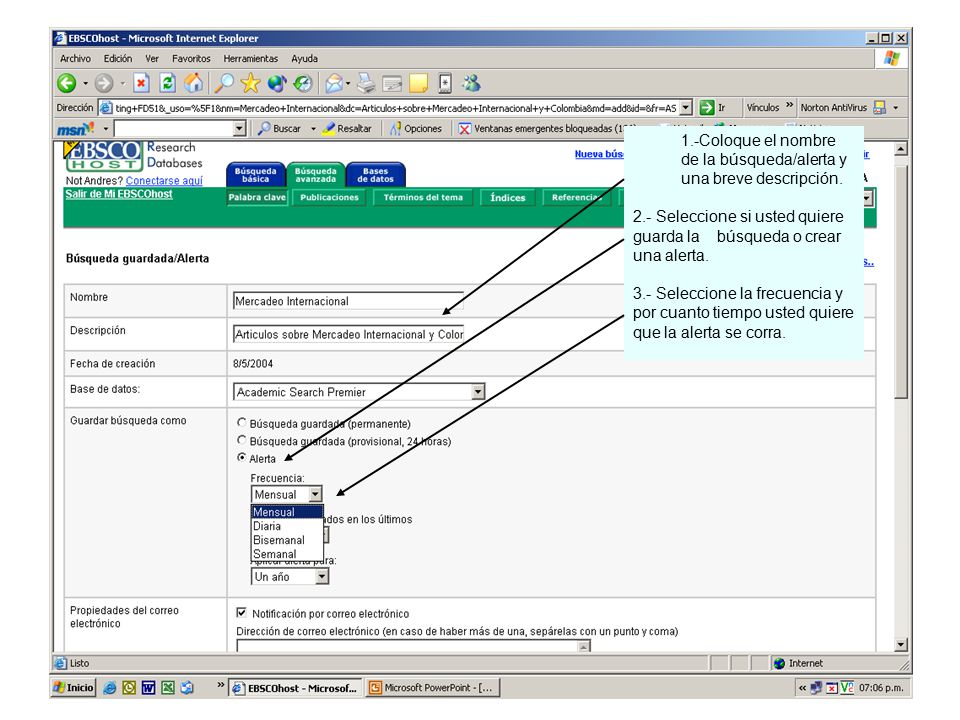
Task: Open the MSN search box dropdown
Action: pos(239,129)
